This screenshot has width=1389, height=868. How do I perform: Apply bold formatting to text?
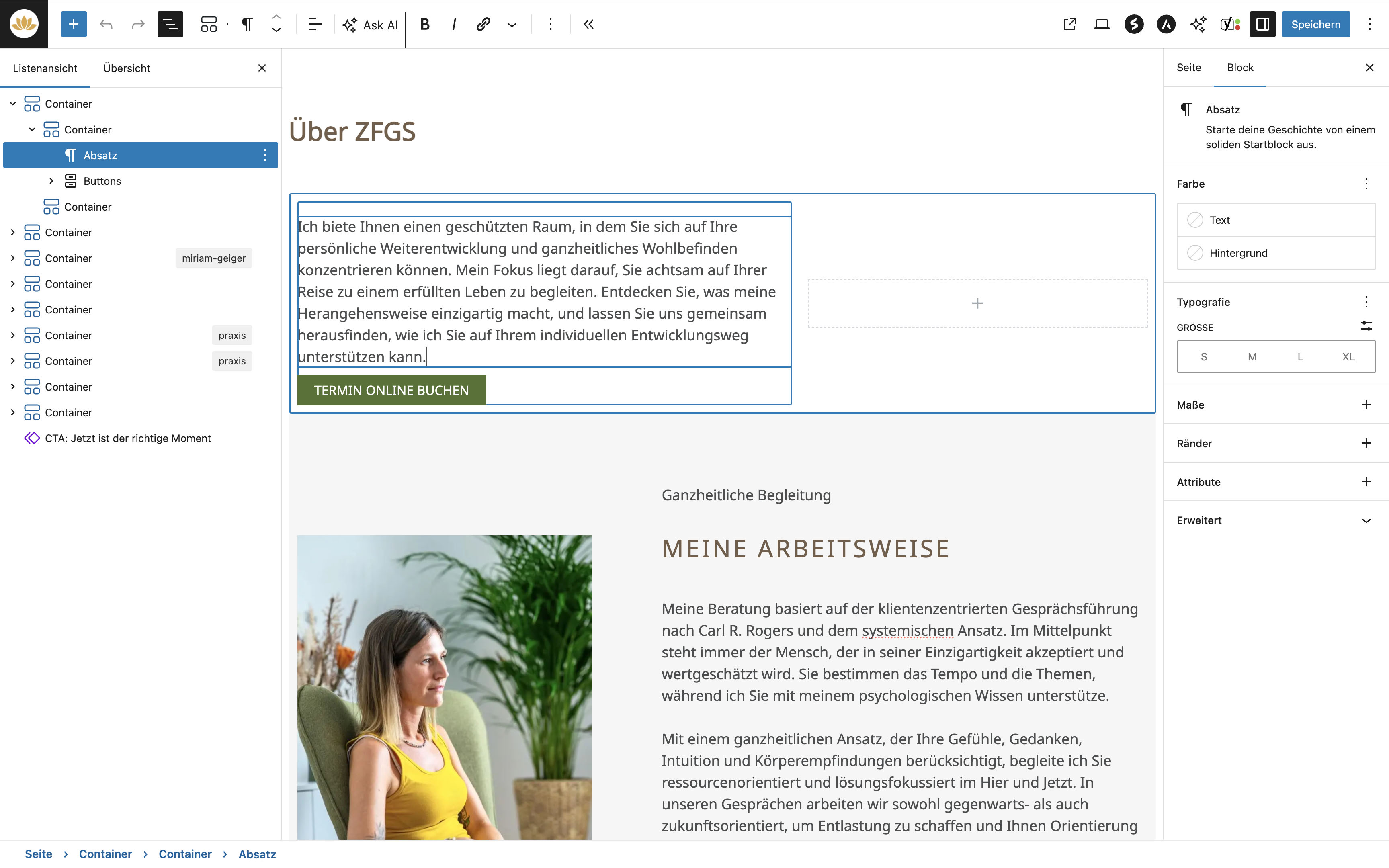click(x=425, y=24)
